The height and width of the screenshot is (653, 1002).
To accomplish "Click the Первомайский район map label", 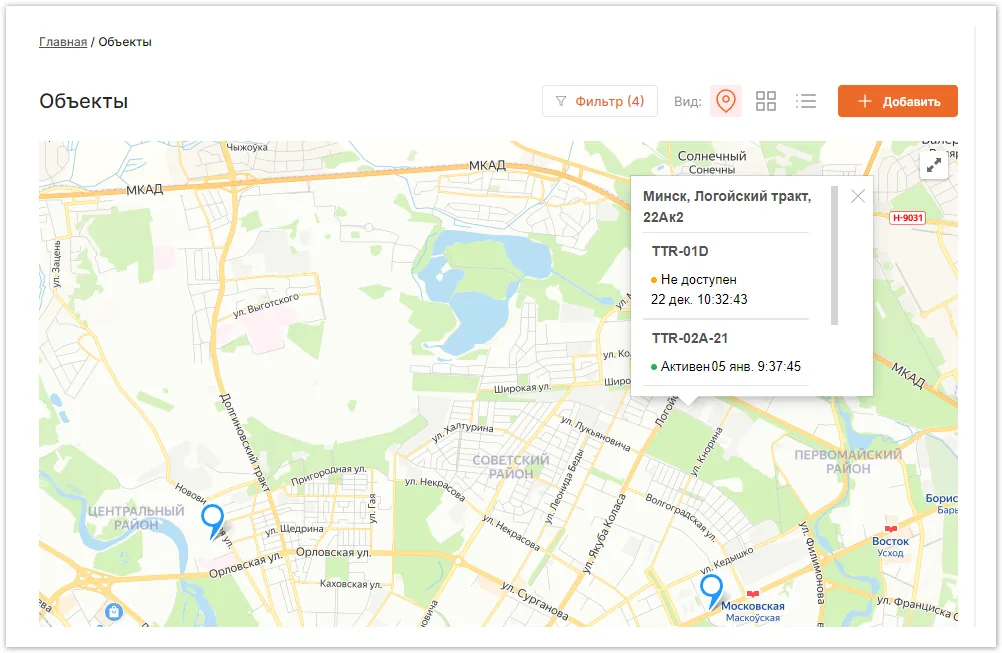I will pyautogui.click(x=848, y=461).
